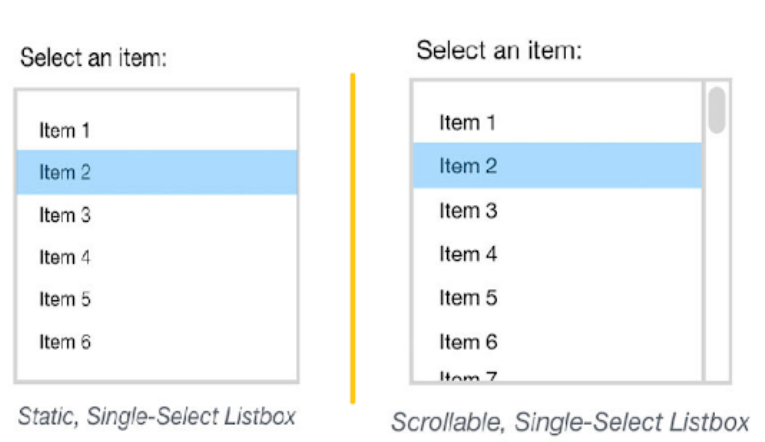Click the left 'Select an item:' label
Image resolution: width=765 pixels, height=442 pixels.
coord(93,58)
